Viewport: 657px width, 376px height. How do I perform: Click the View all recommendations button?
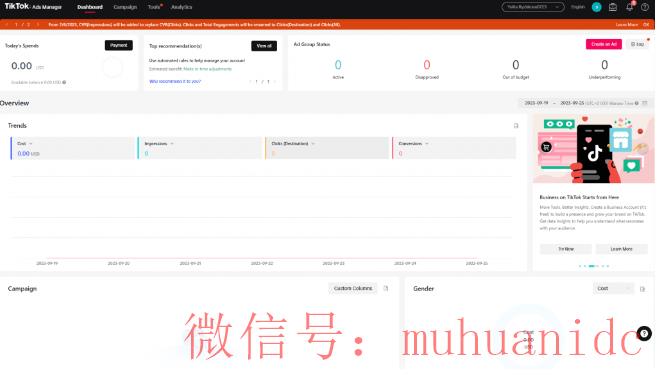point(264,46)
